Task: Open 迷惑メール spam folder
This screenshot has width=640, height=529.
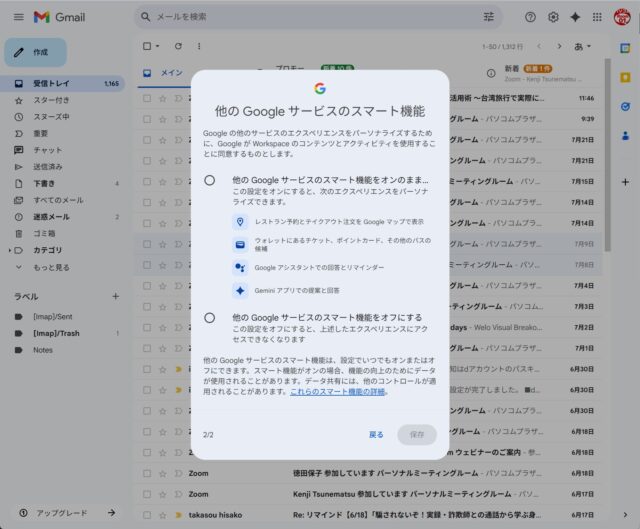Action: pos(62,217)
